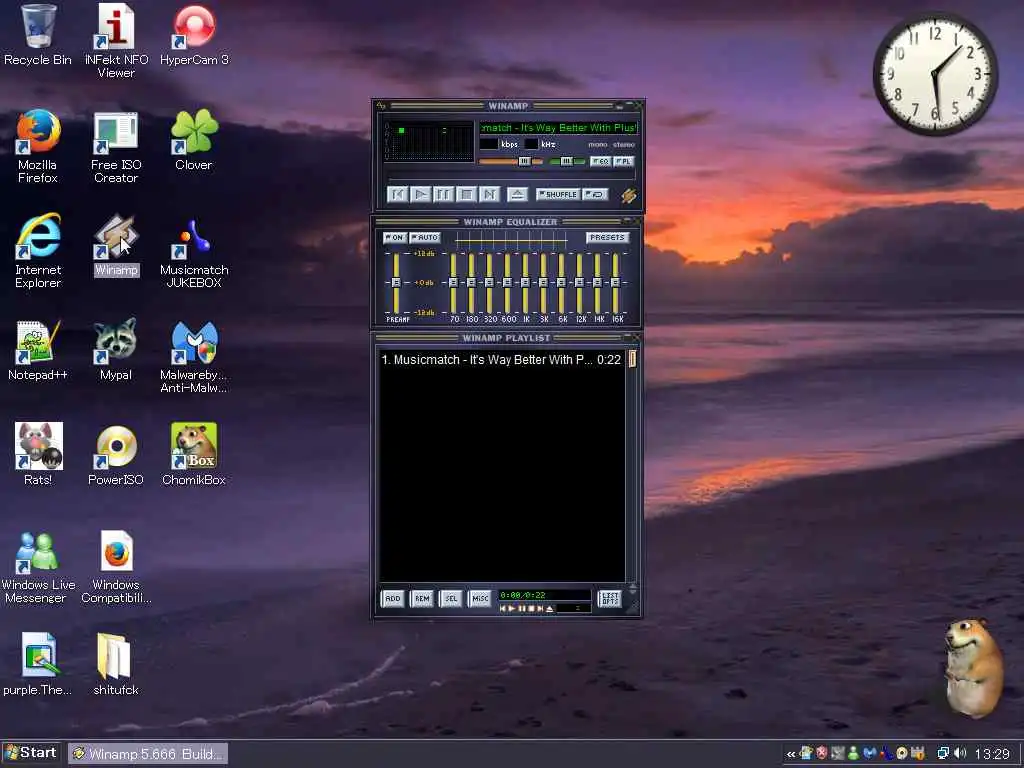Screen dimensions: 1024x768
Task: Click Winamp 5.666 Build taskbar button
Action: click(x=148, y=754)
